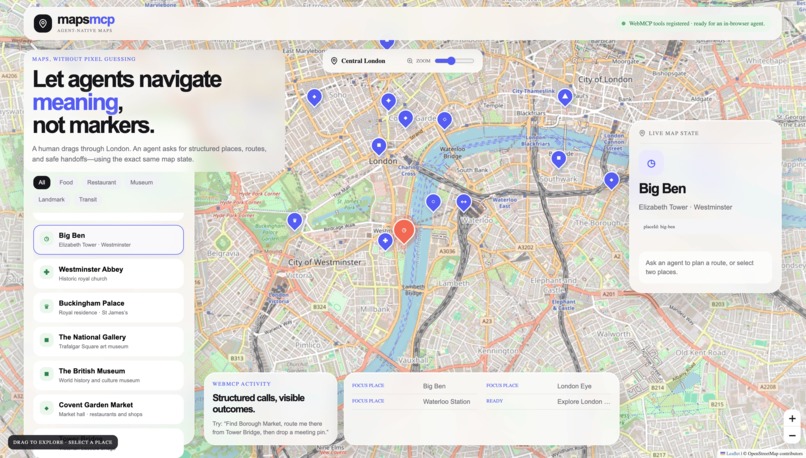Click the pin icon next to Live Map State
Screen dimensions: 806x458
coord(642,133)
